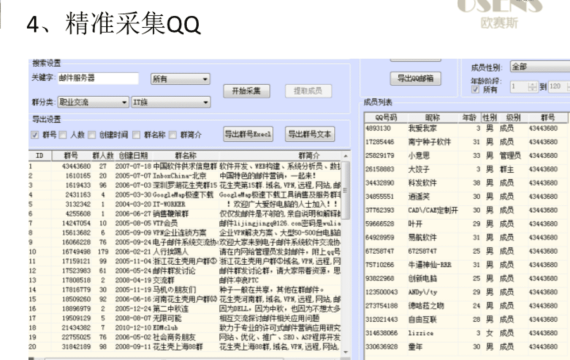Viewport: 570px width, 360px height.
Task: Click scroll down arrow of group list
Action: pos(346,352)
